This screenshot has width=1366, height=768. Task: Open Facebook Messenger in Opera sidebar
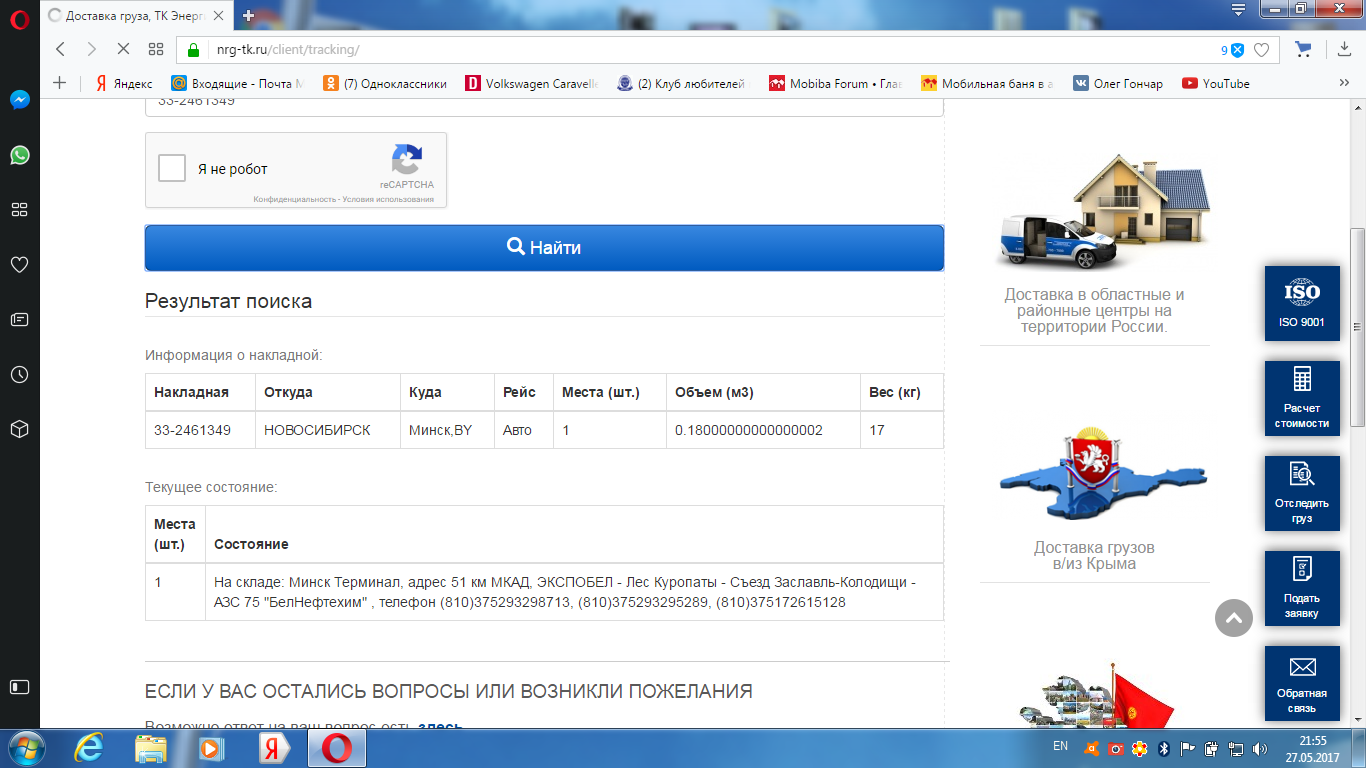[x=19, y=100]
